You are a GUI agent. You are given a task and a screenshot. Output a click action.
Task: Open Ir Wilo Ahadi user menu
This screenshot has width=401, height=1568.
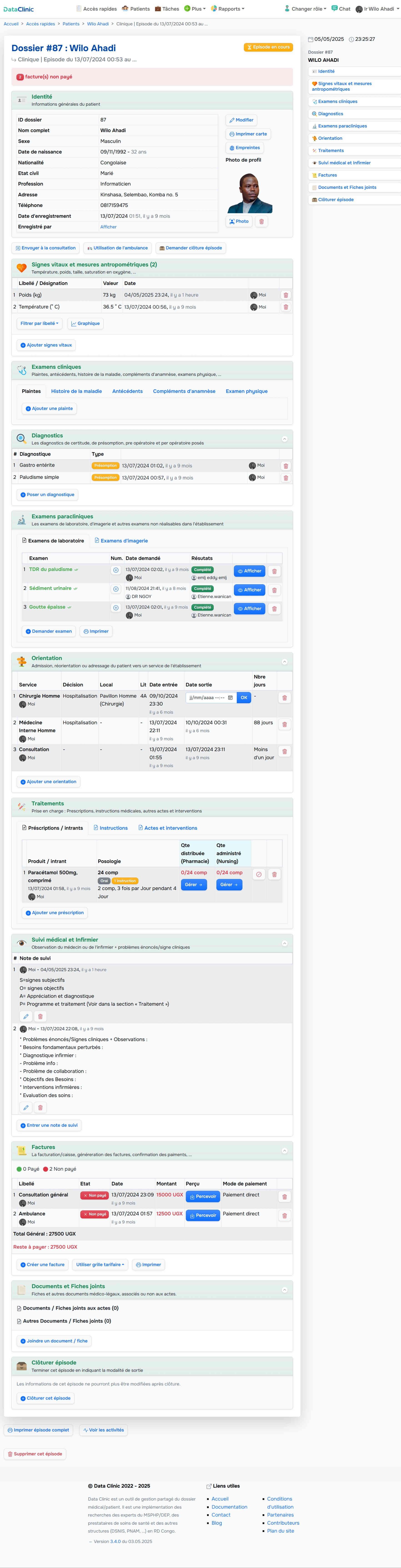pos(377,9)
